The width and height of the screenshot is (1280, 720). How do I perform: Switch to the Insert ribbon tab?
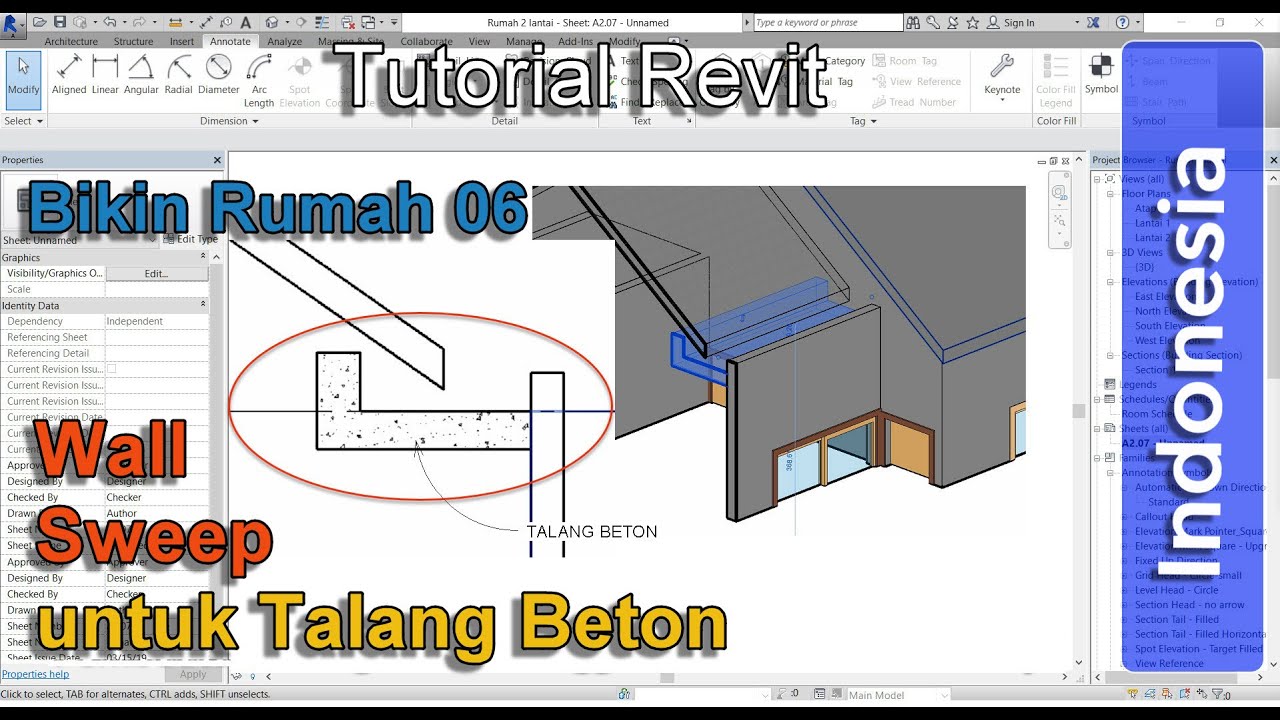tap(182, 41)
